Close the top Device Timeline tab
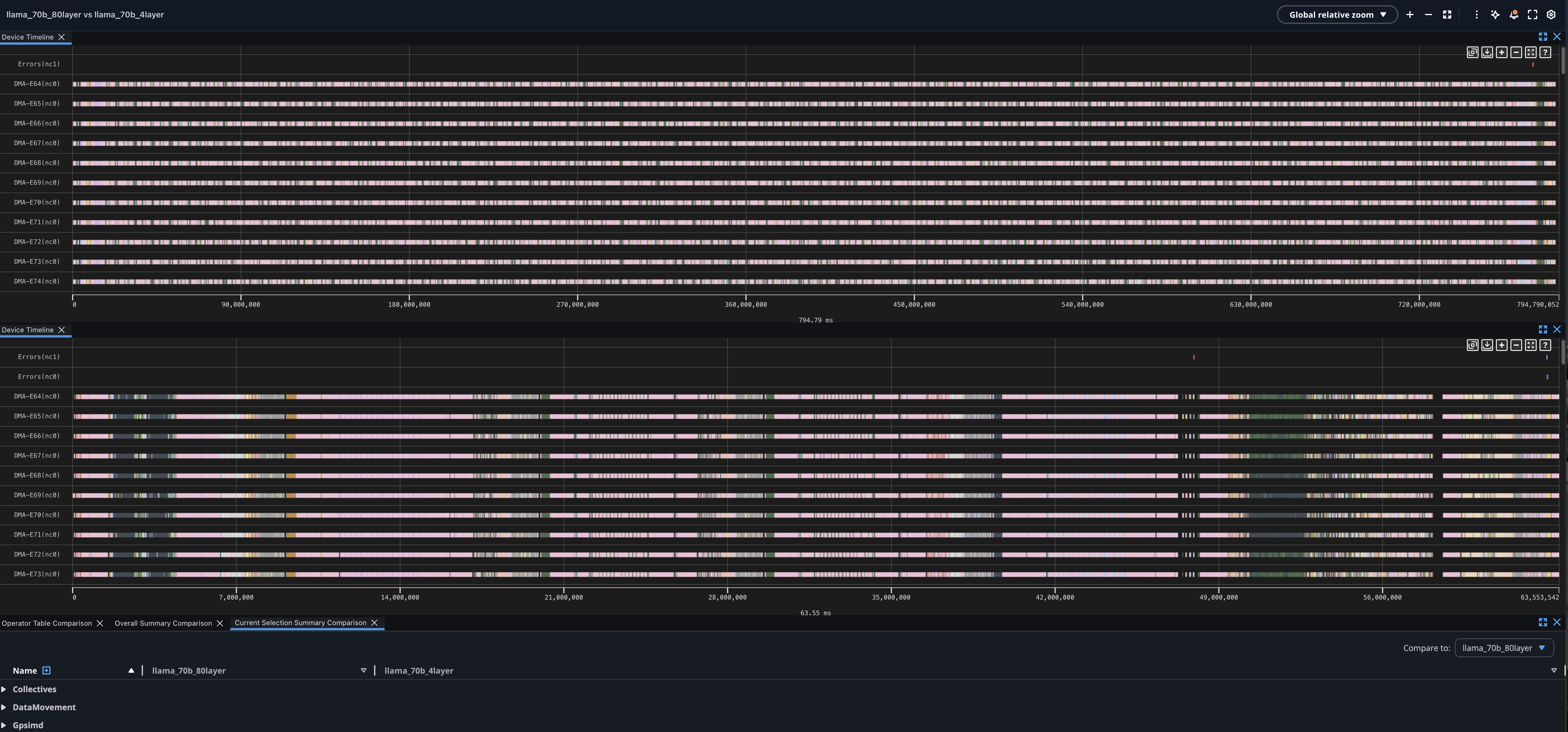 (62, 37)
